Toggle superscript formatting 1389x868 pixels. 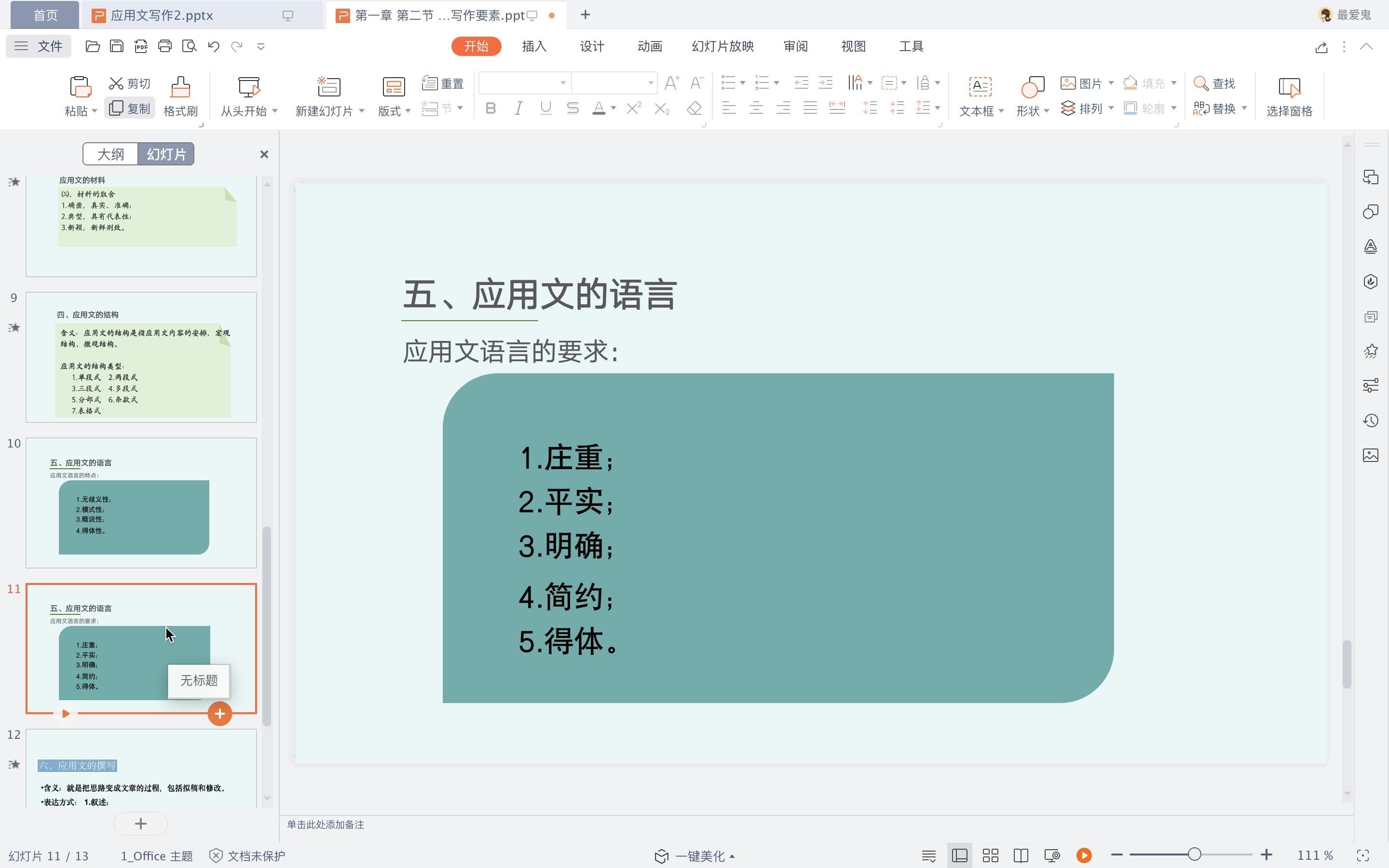(634, 108)
